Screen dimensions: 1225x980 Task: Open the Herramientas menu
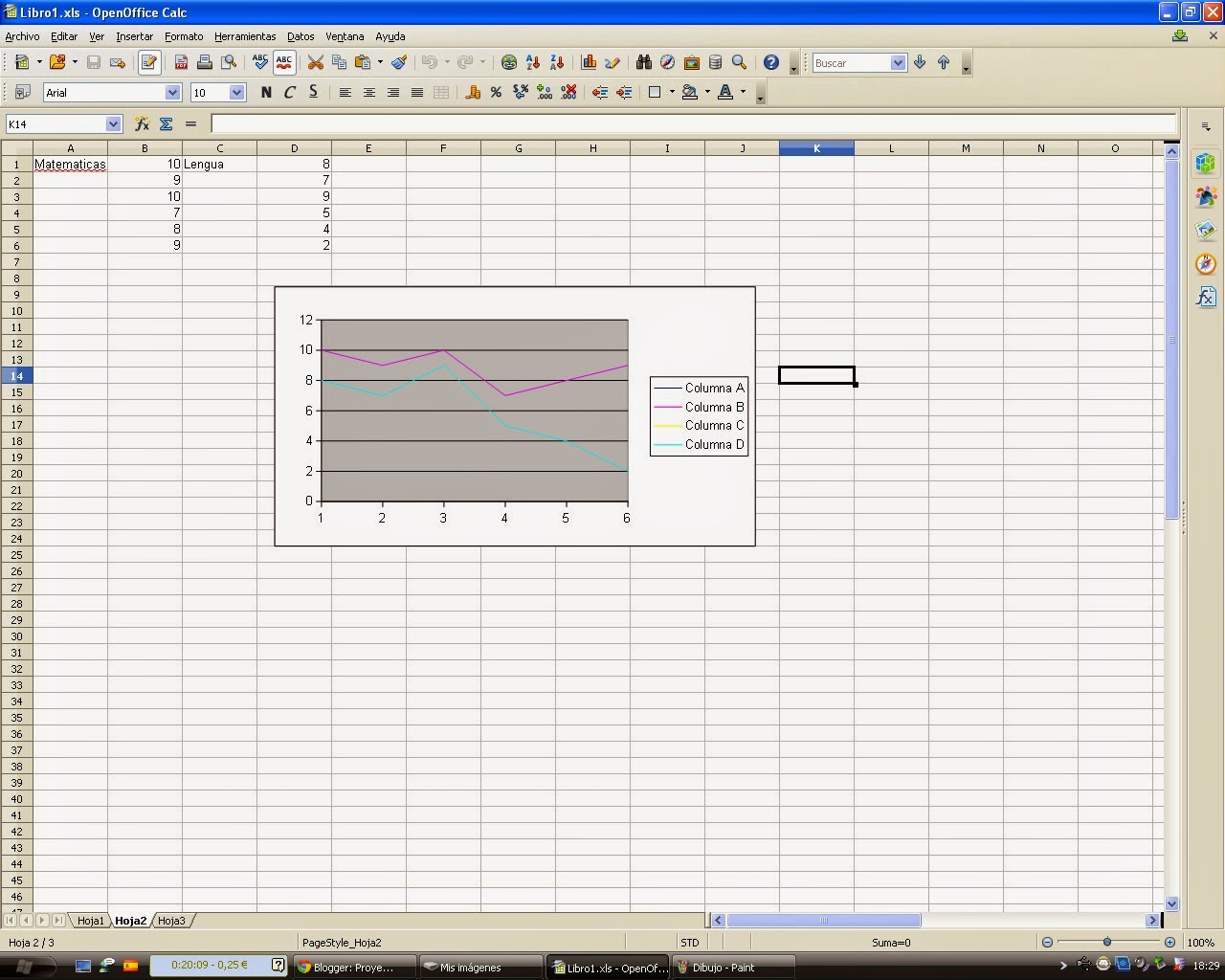pos(245,36)
